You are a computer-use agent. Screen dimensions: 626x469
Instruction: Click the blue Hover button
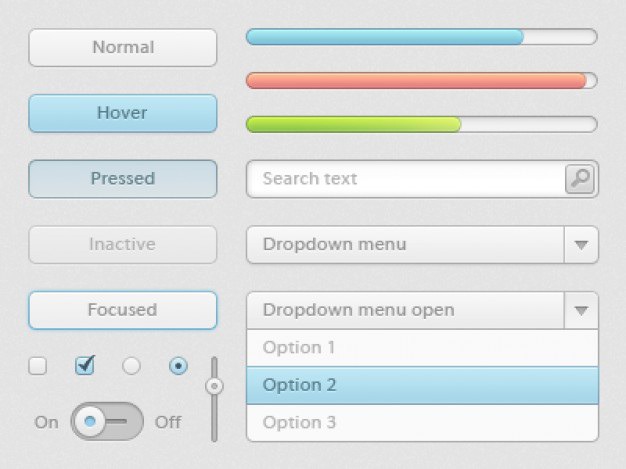pyautogui.click(x=123, y=113)
